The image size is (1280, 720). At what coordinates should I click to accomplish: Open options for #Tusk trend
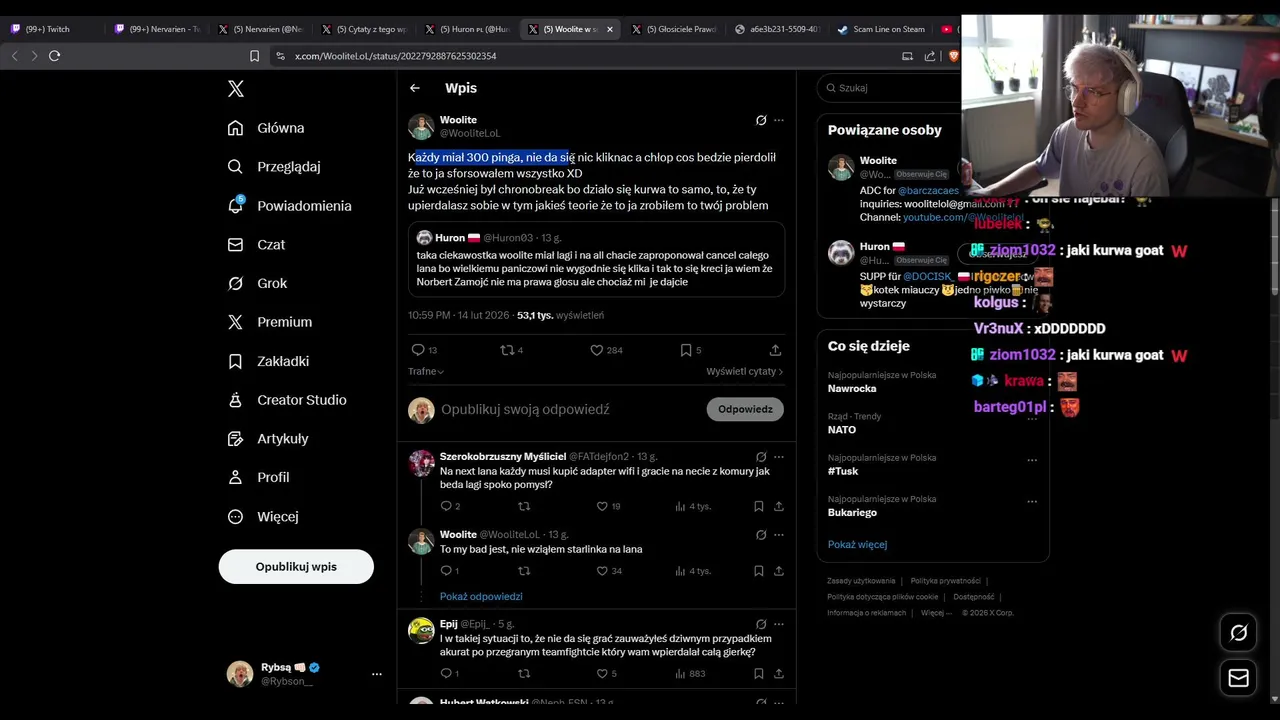coord(1032,460)
